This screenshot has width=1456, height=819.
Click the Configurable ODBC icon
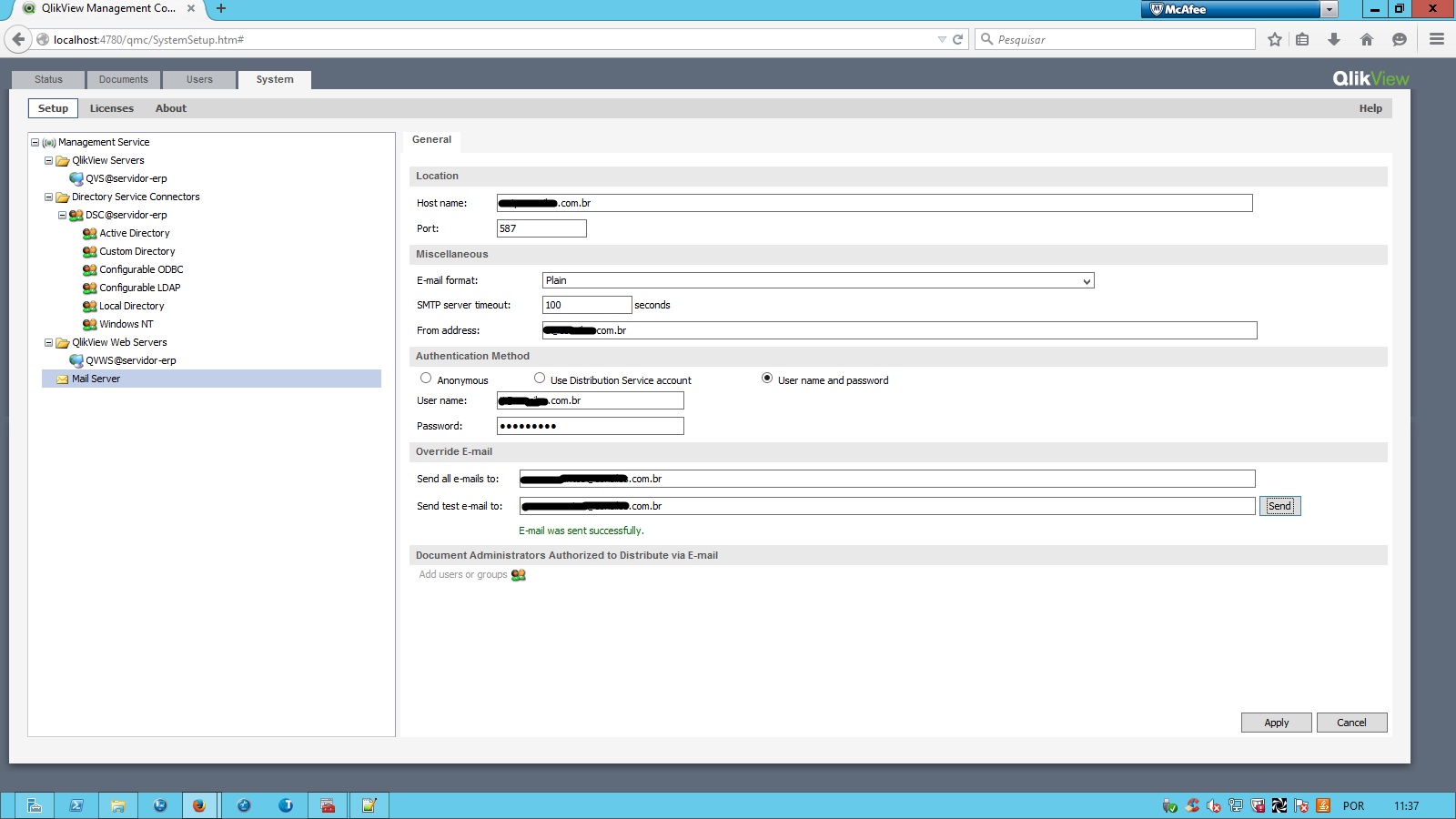tap(89, 269)
